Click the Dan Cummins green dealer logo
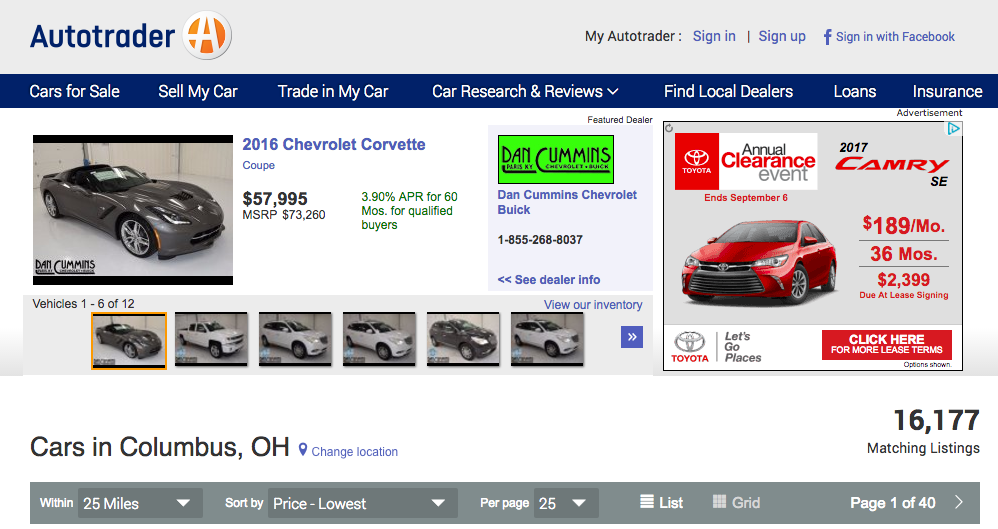 (556, 159)
